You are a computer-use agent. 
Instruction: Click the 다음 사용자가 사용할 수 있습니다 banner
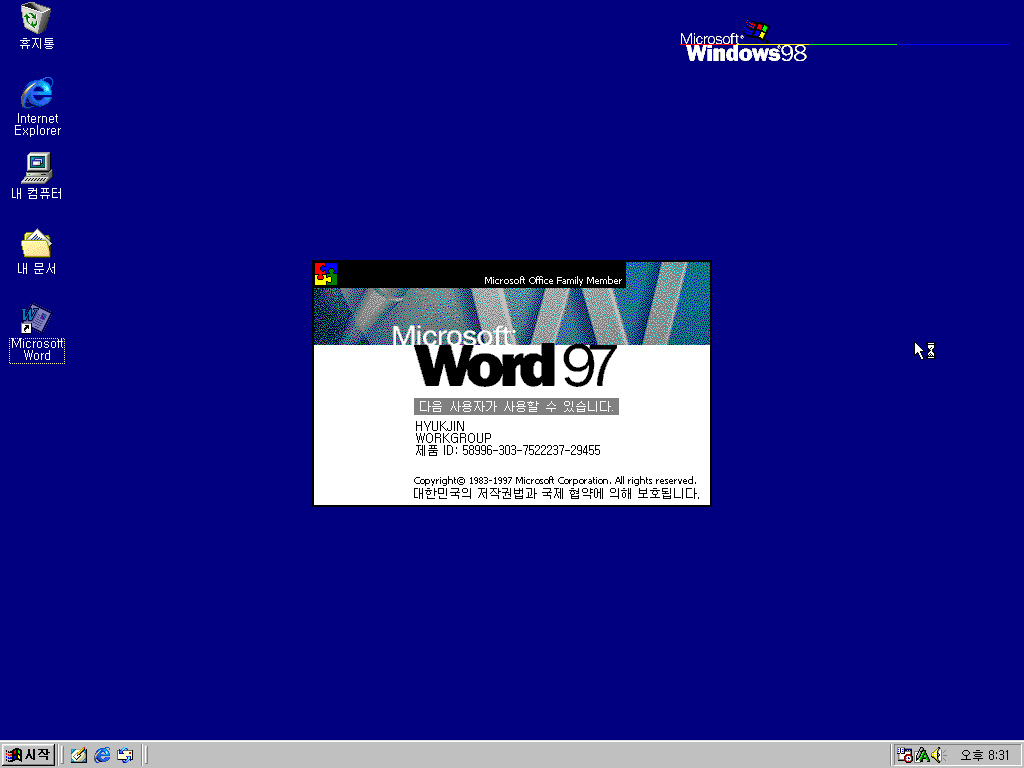click(x=516, y=406)
